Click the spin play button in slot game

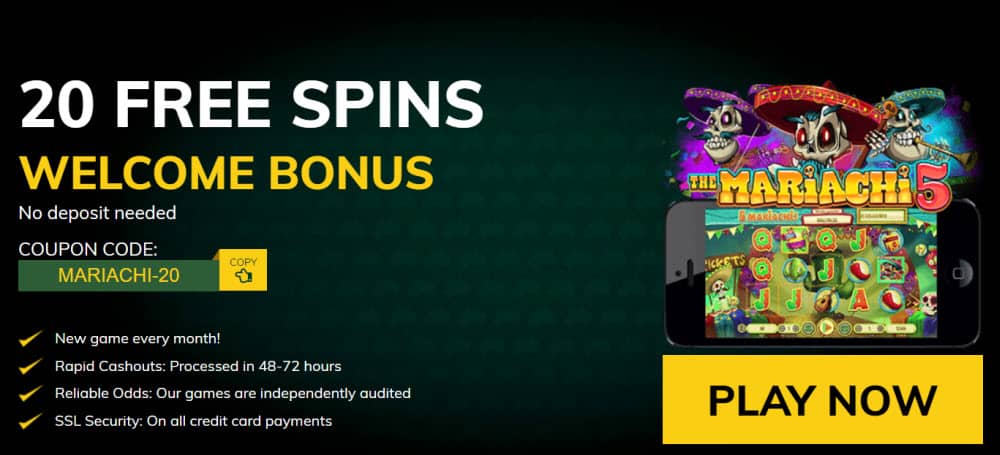(x=827, y=329)
